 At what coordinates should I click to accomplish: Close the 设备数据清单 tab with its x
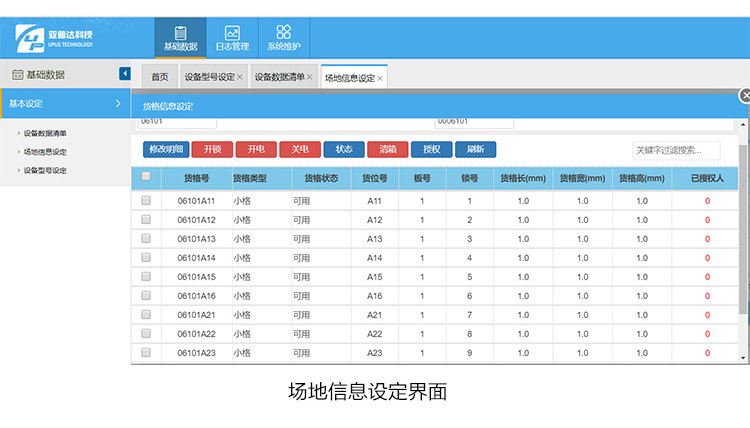pos(309,77)
